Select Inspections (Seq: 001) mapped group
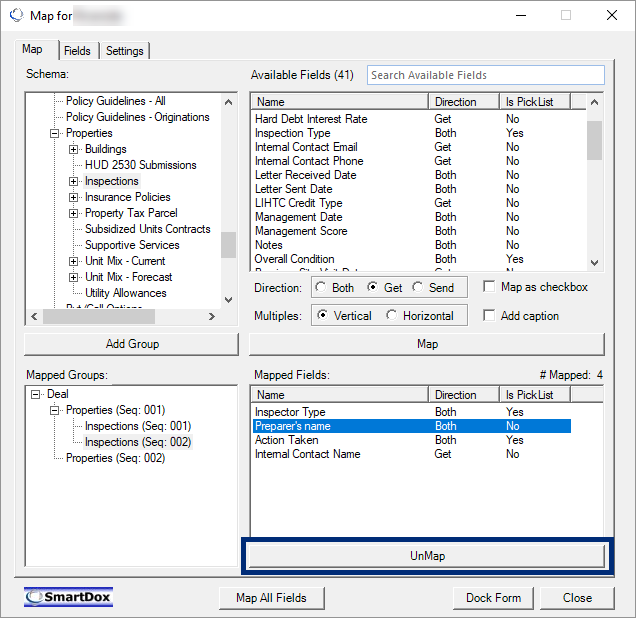 (138, 426)
